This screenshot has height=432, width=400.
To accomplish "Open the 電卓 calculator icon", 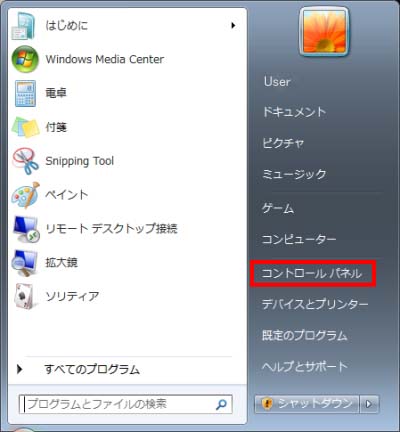I will click(25, 93).
